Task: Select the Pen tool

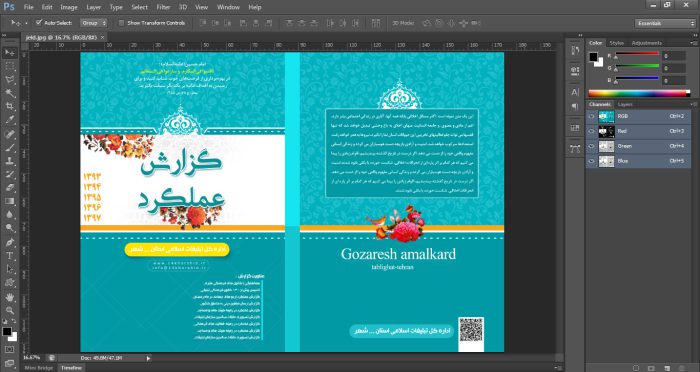Action: [x=10, y=242]
